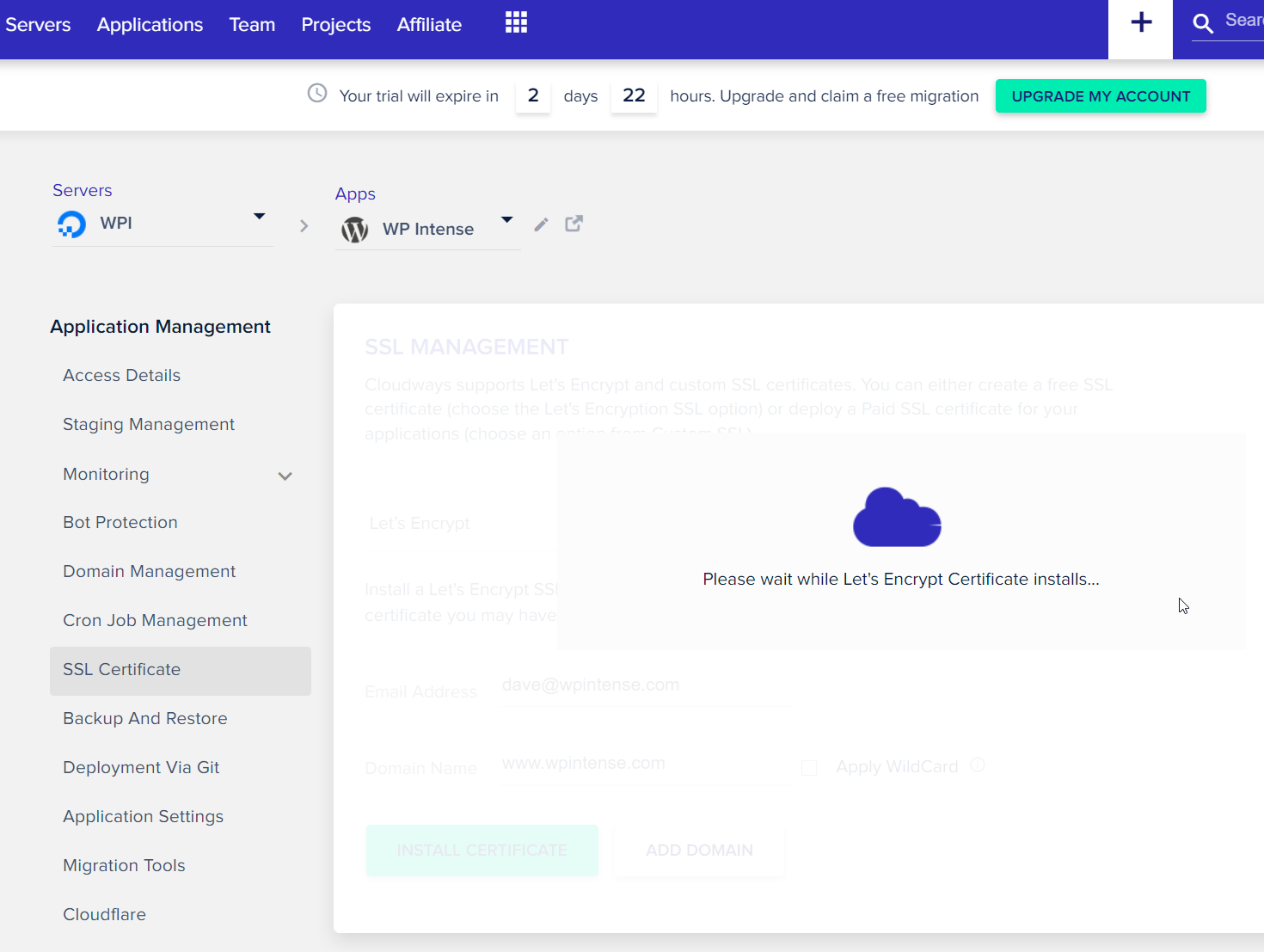Click the Install Certificate button
1264x952 pixels.
click(x=482, y=851)
